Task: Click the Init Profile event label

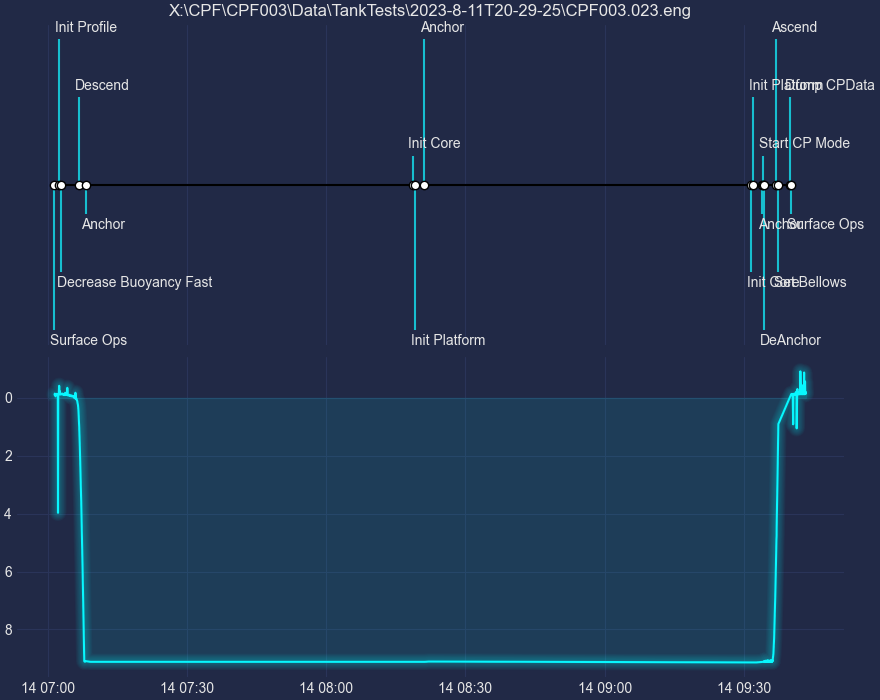Action: pos(86,27)
